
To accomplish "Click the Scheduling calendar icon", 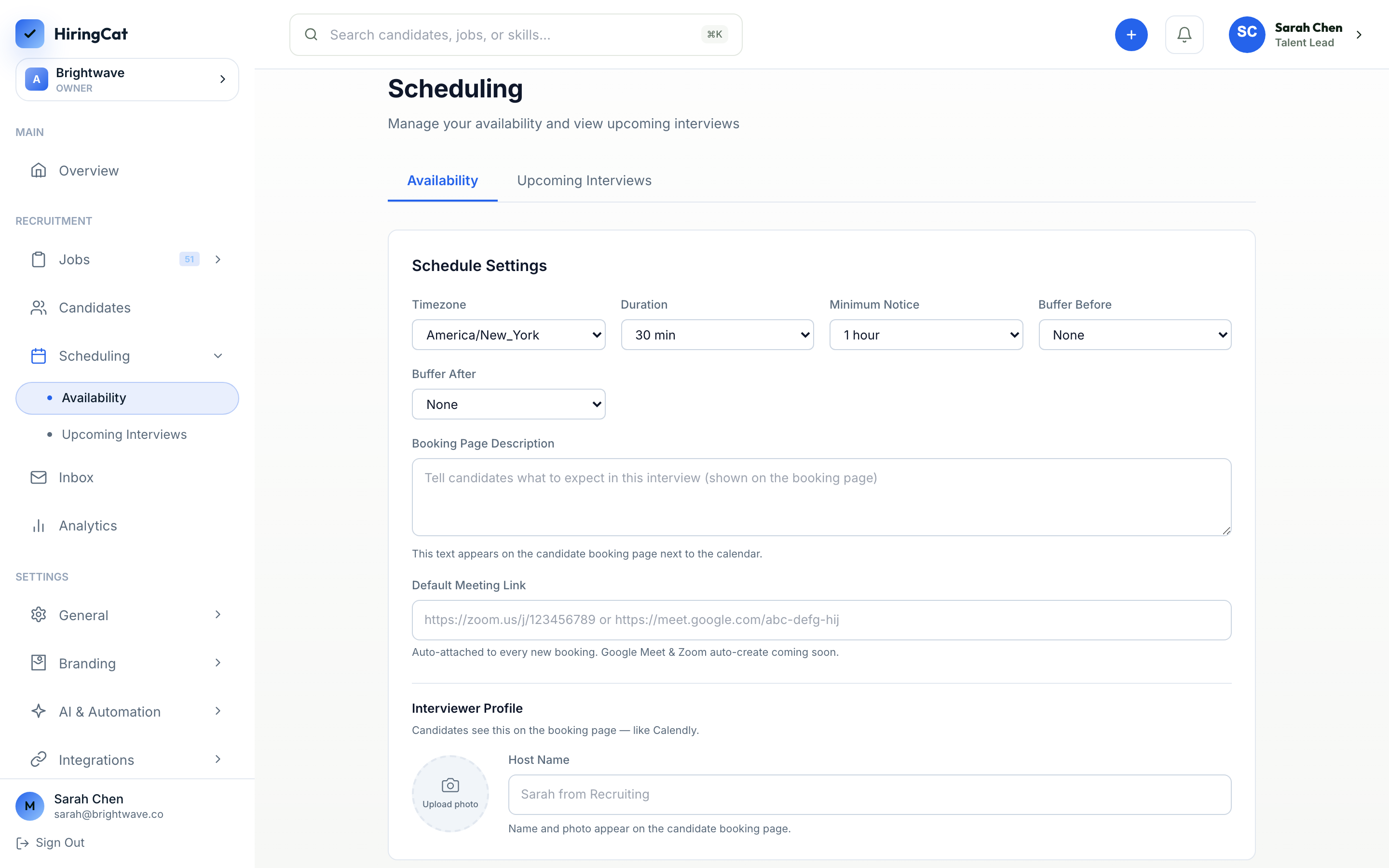I will [x=39, y=356].
